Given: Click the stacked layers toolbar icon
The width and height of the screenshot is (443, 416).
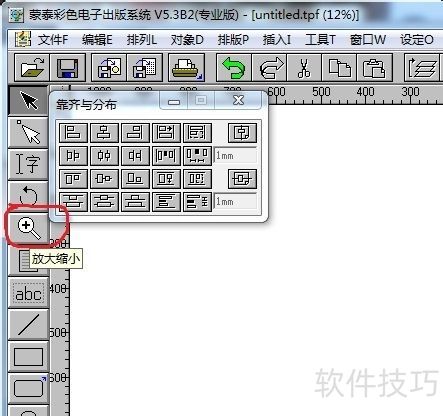Looking at the screenshot, I should pos(423,67).
